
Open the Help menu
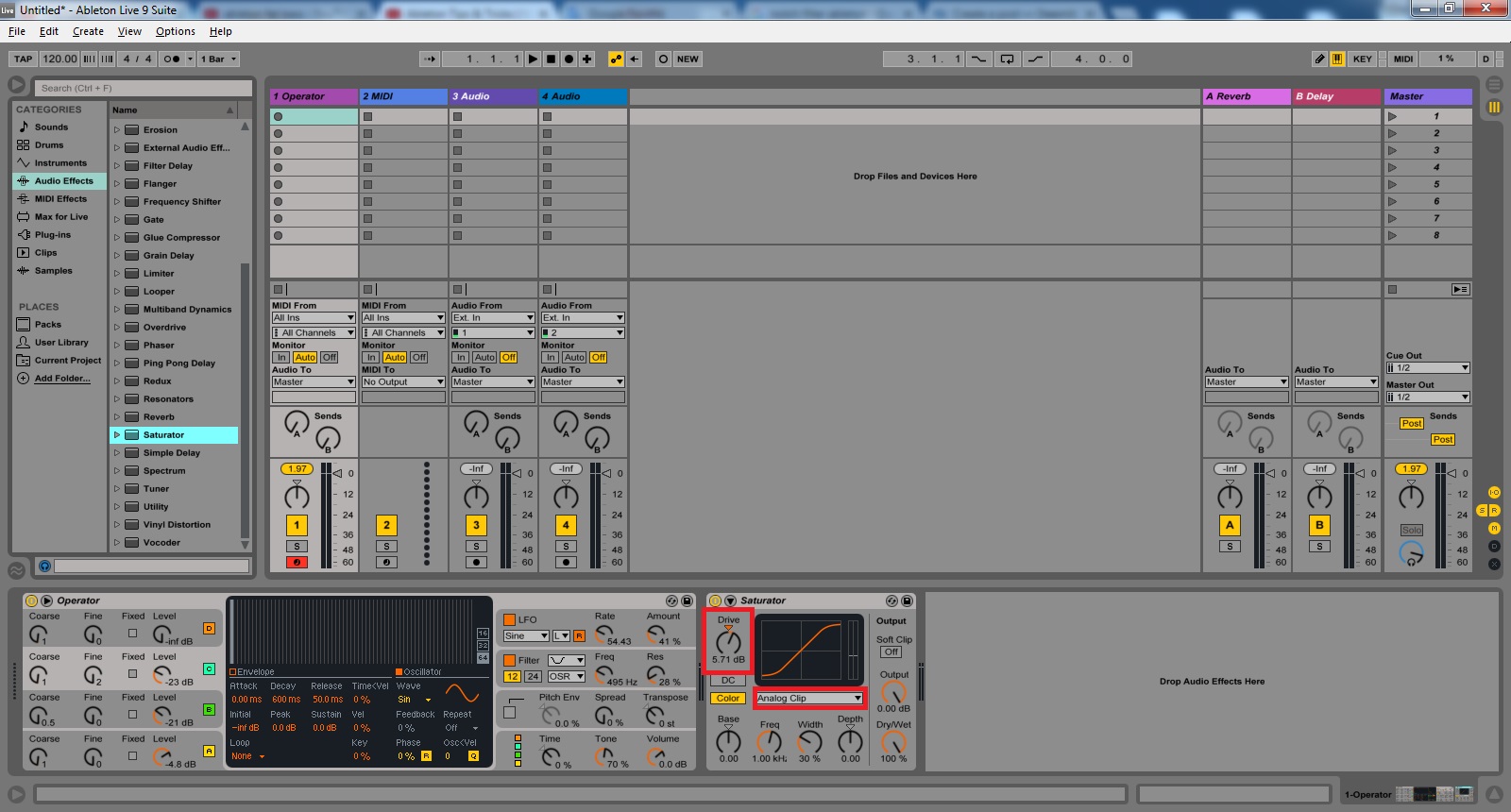[x=221, y=31]
